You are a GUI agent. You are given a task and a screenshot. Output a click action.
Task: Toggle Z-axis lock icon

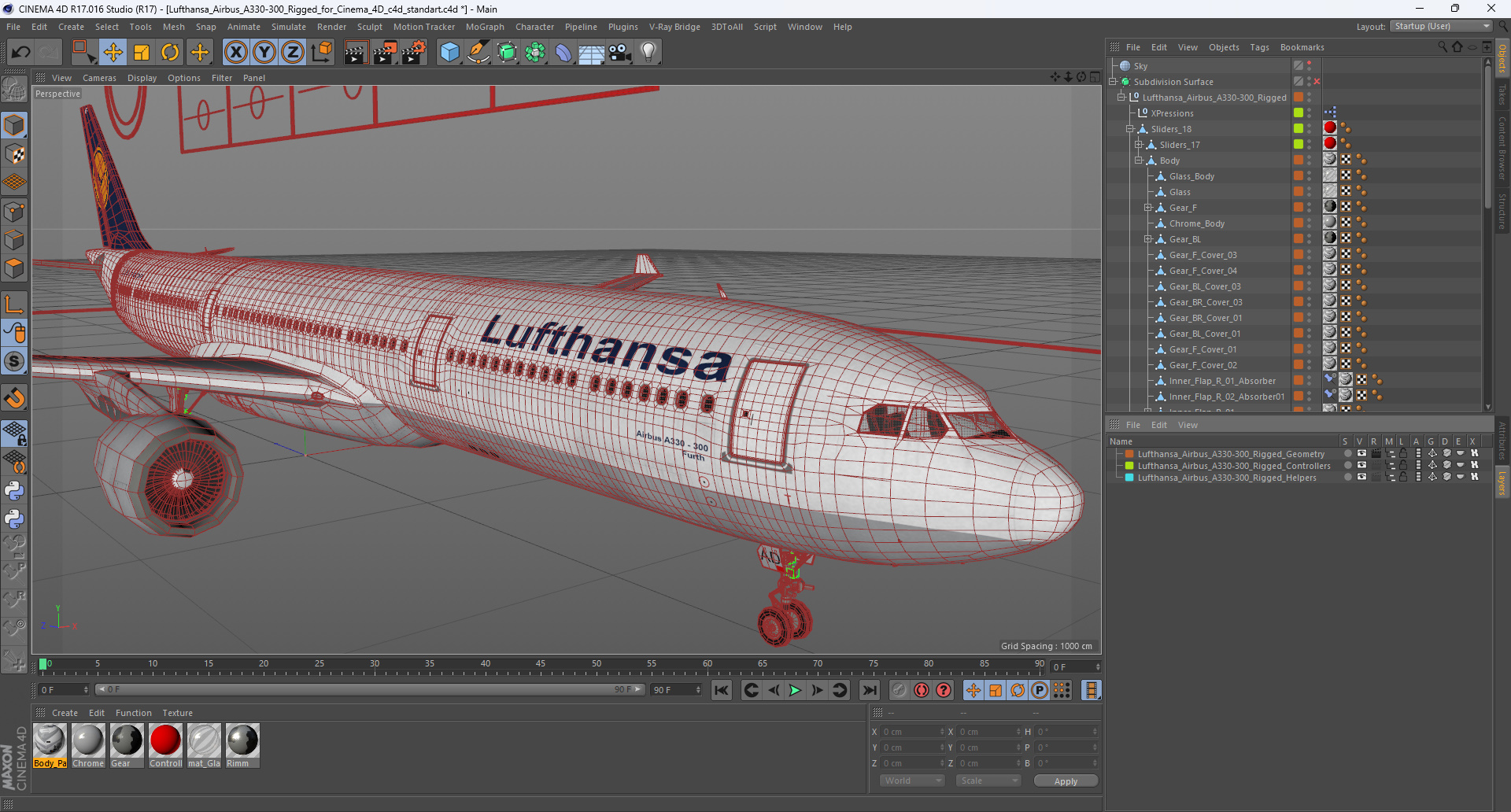click(x=293, y=53)
